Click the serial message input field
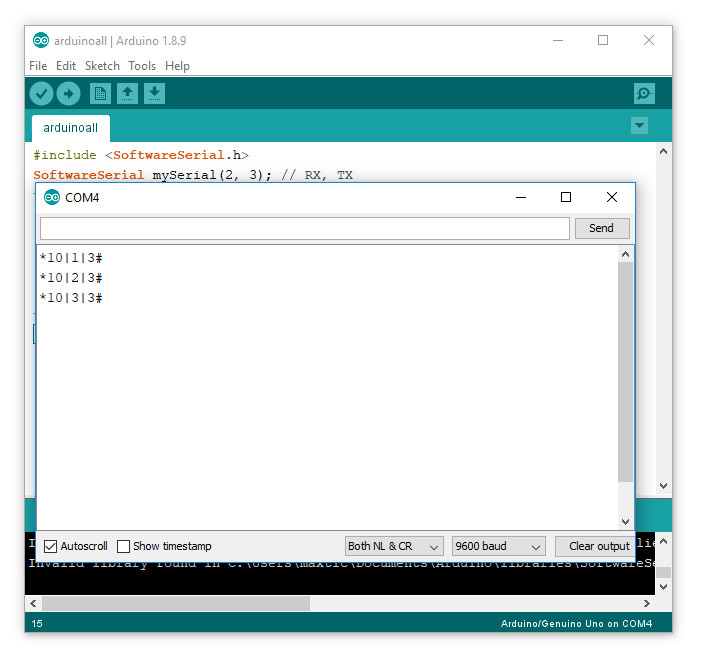Viewport: 704px width, 656px height. (x=305, y=229)
